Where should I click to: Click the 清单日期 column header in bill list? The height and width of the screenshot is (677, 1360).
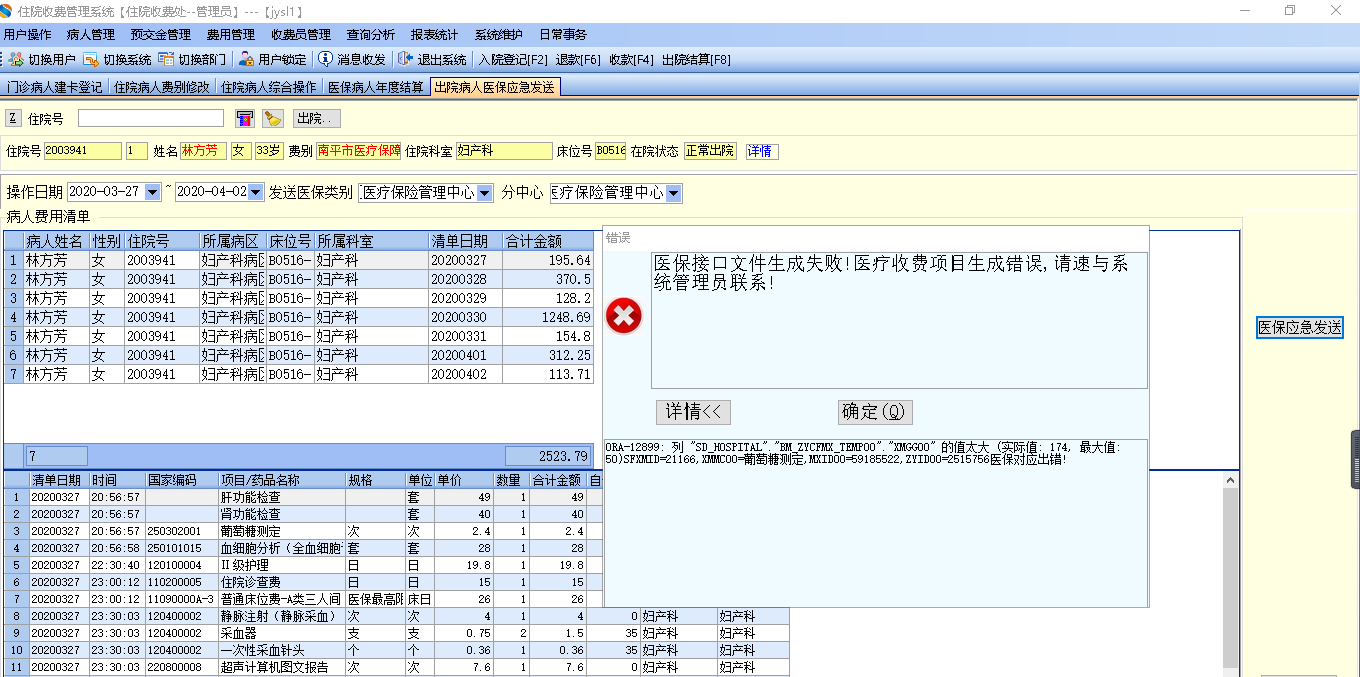coord(465,241)
